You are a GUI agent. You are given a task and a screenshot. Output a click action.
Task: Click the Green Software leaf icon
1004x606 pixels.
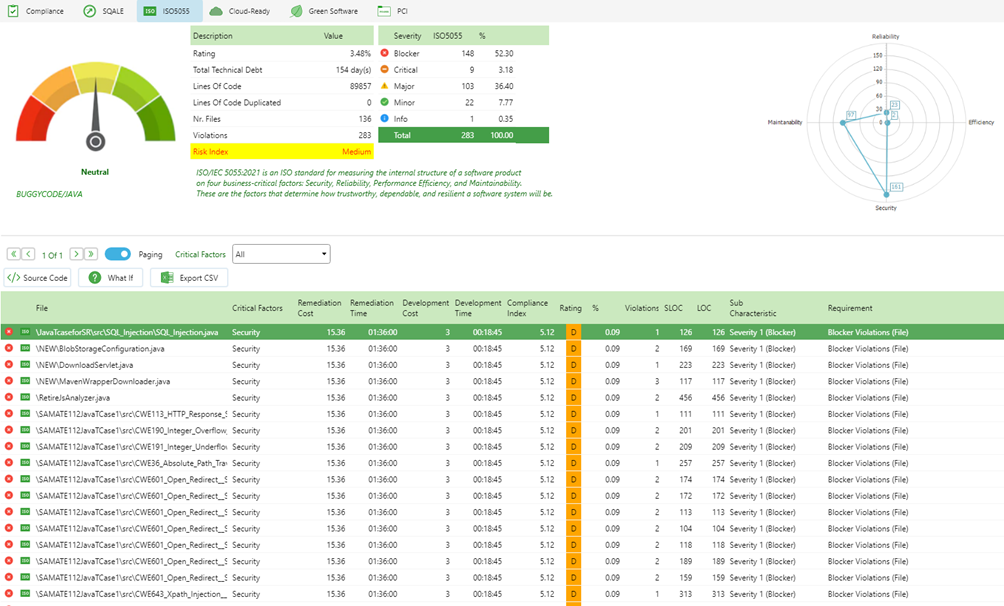pos(295,13)
